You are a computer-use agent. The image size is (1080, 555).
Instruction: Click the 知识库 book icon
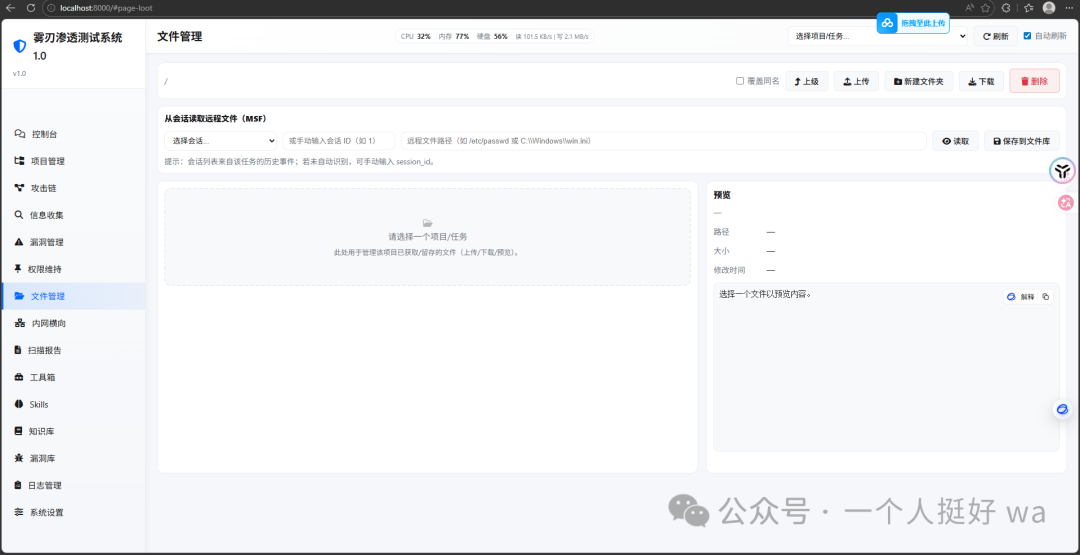point(19,431)
